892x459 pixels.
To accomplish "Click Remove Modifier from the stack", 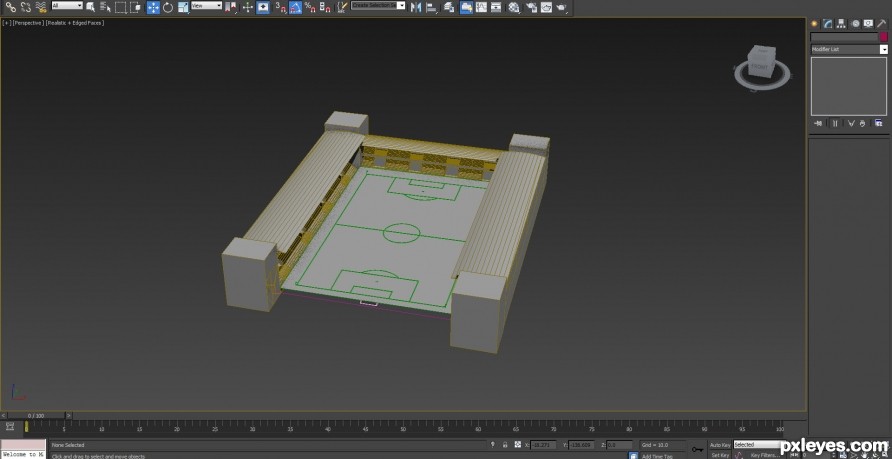I will tap(862, 123).
